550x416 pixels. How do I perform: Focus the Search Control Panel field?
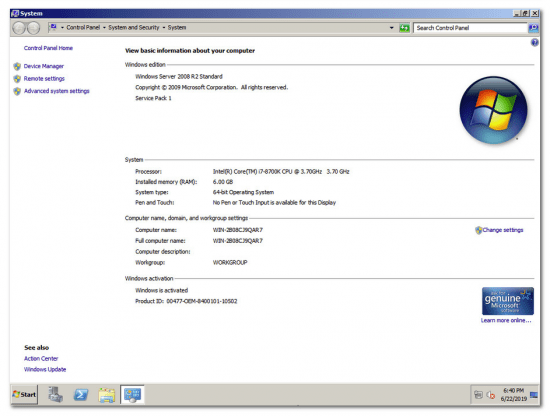(x=470, y=28)
